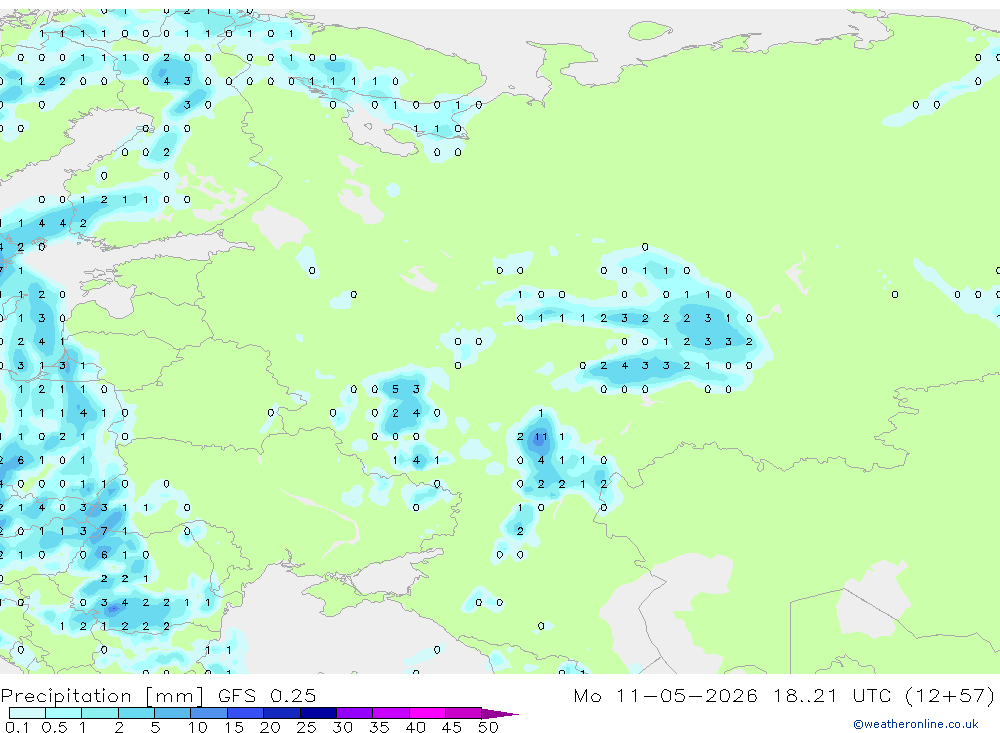
Task: Click the purple arrow tip beyond legend 50
Action: pyautogui.click(x=500, y=713)
